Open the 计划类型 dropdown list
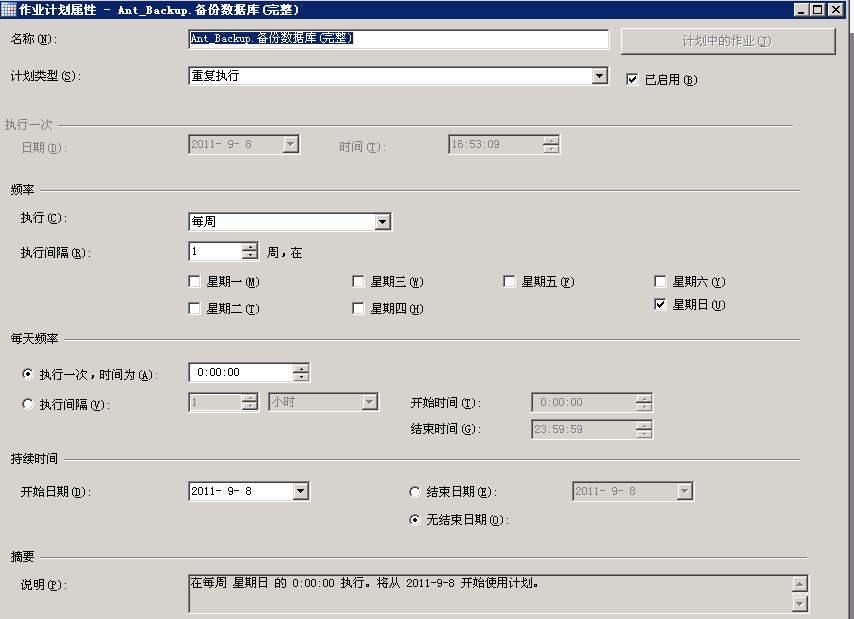The image size is (854, 619). (x=599, y=76)
